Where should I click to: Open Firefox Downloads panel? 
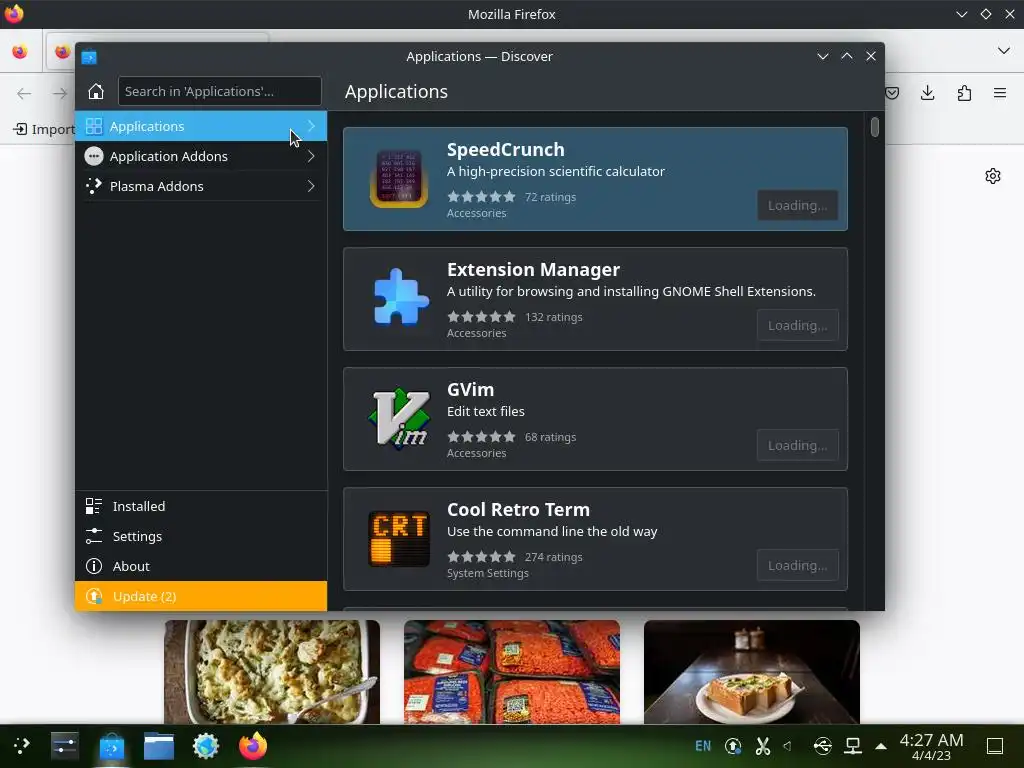click(x=927, y=93)
